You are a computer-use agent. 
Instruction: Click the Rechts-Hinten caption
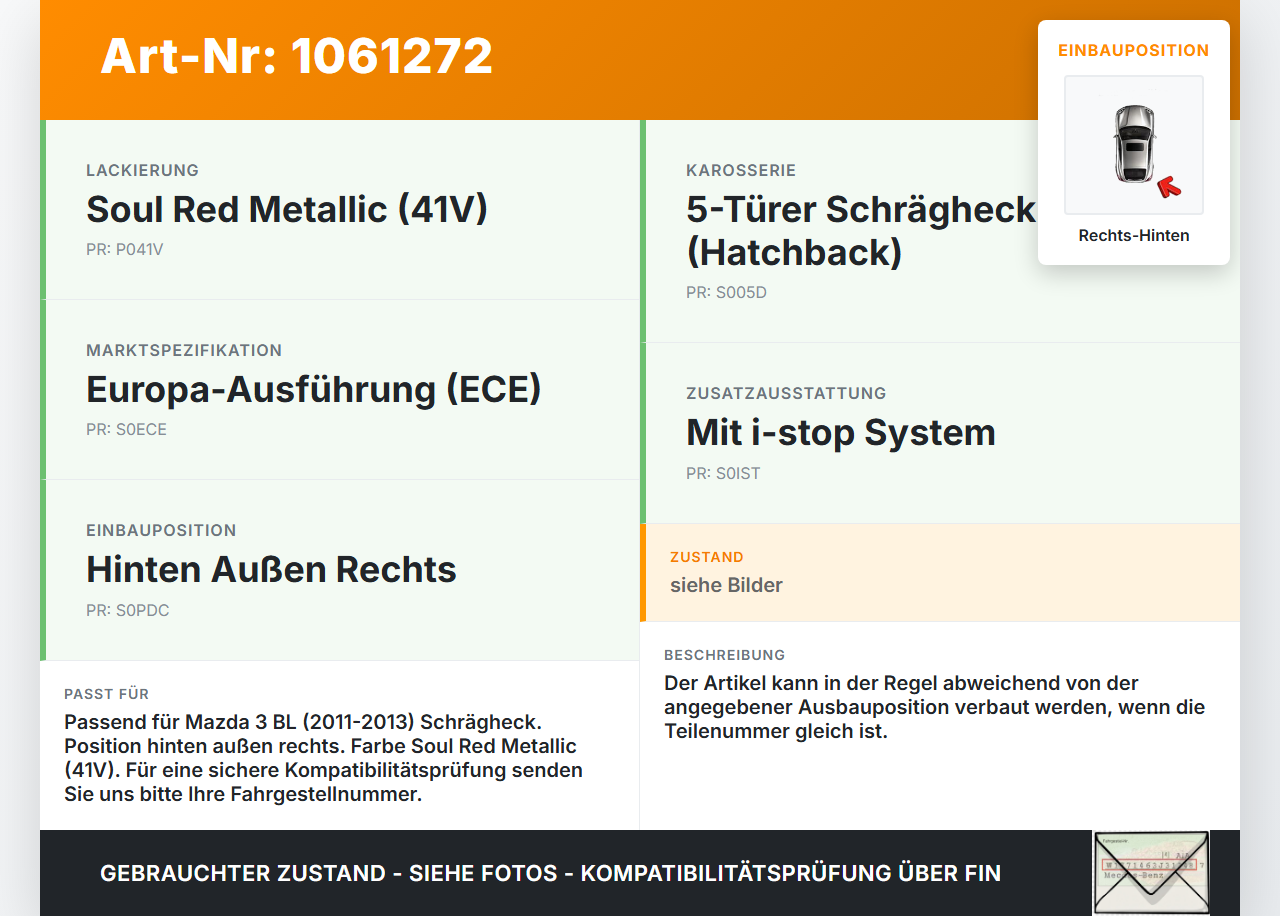pyautogui.click(x=1134, y=236)
